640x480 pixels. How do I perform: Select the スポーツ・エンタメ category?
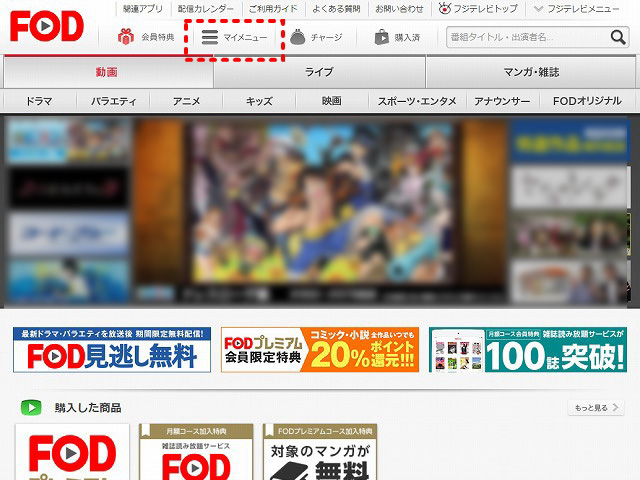[x=417, y=101]
